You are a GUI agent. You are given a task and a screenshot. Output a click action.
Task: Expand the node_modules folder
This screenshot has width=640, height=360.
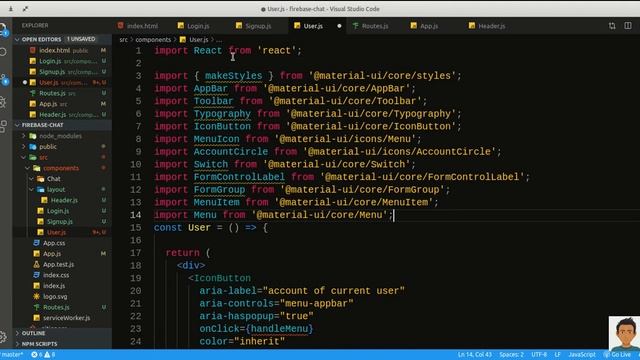pos(60,136)
